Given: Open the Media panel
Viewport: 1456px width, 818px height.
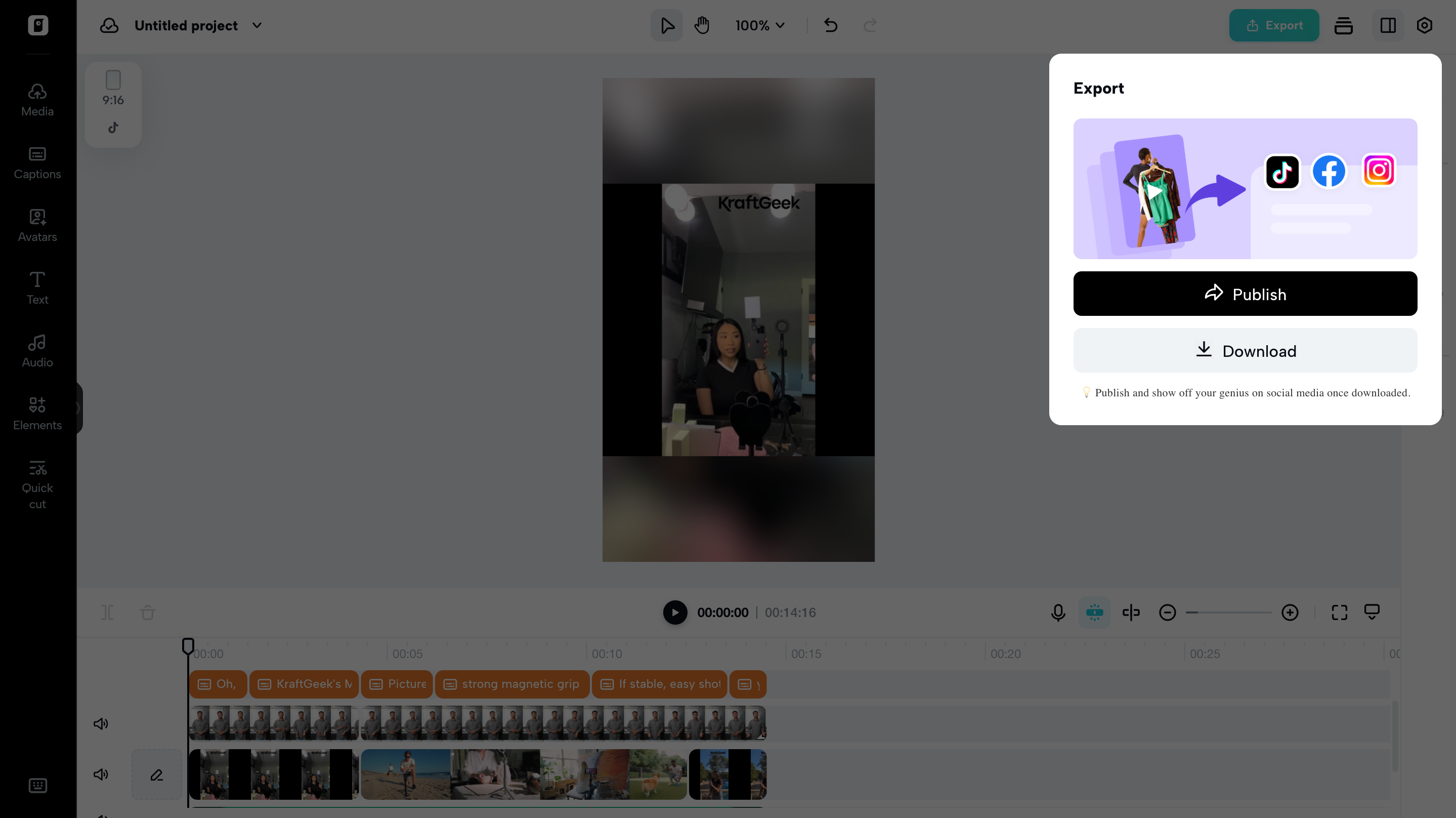Looking at the screenshot, I should click(36, 99).
